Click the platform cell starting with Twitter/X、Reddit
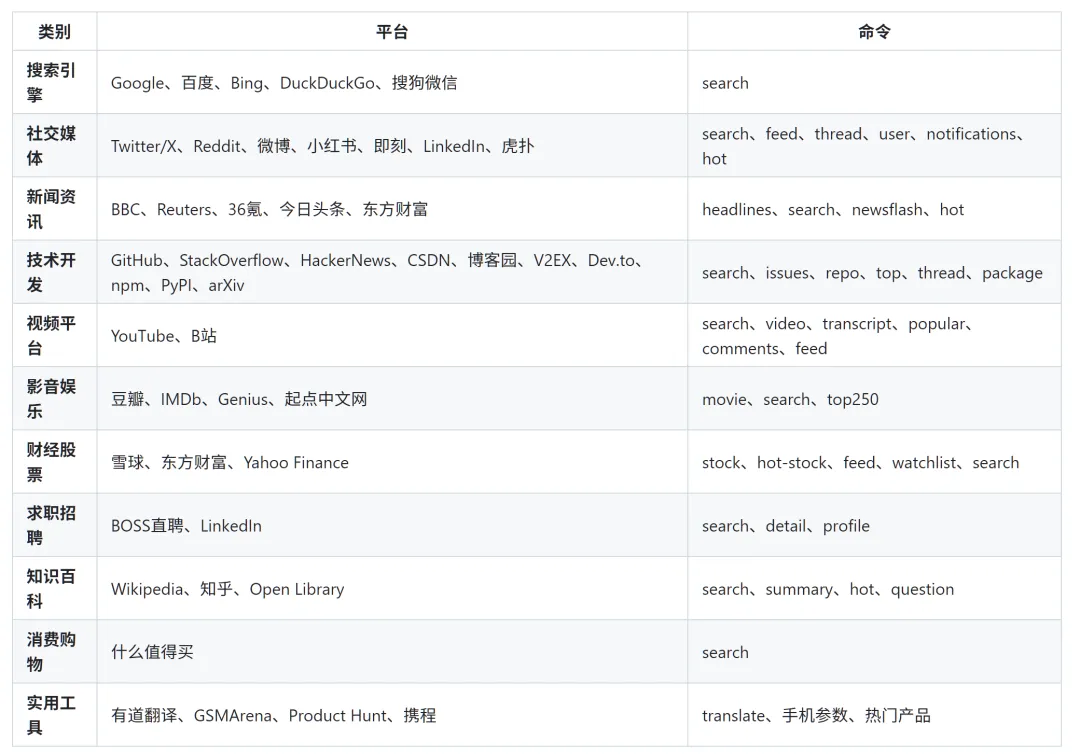 pos(392,146)
